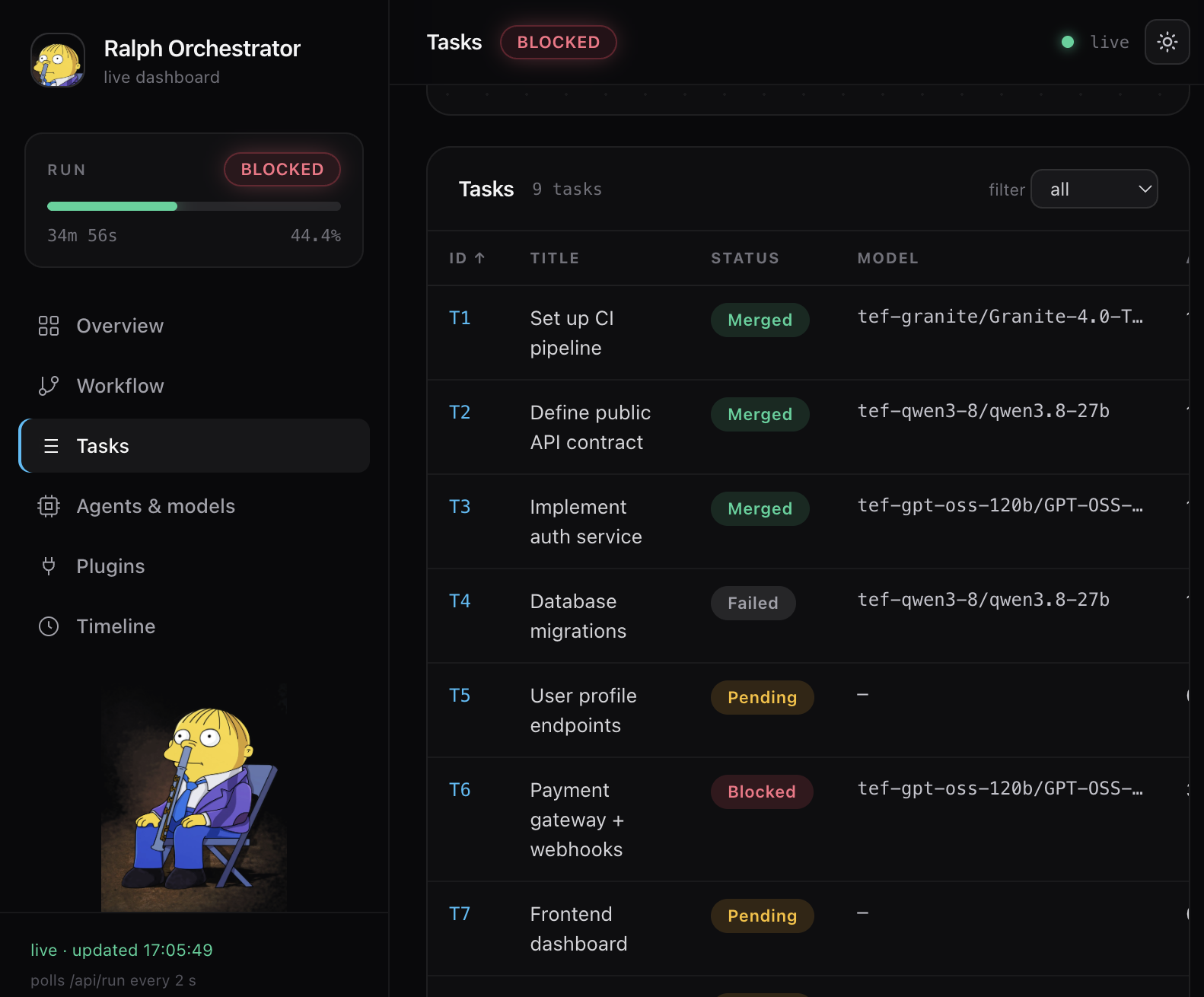
Task: Click the green live status dot
Action: coord(1068,42)
